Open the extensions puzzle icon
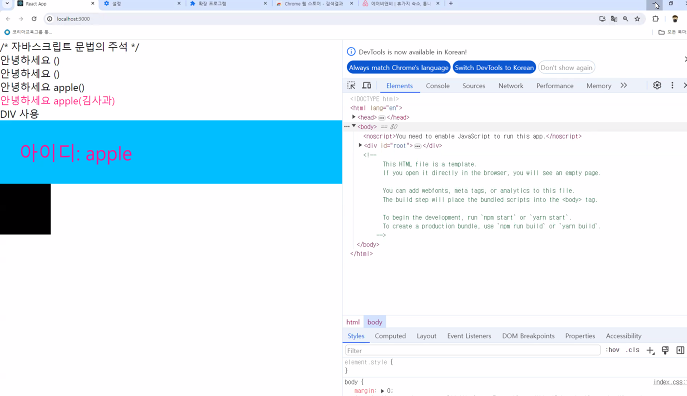The width and height of the screenshot is (687, 396). point(655,19)
